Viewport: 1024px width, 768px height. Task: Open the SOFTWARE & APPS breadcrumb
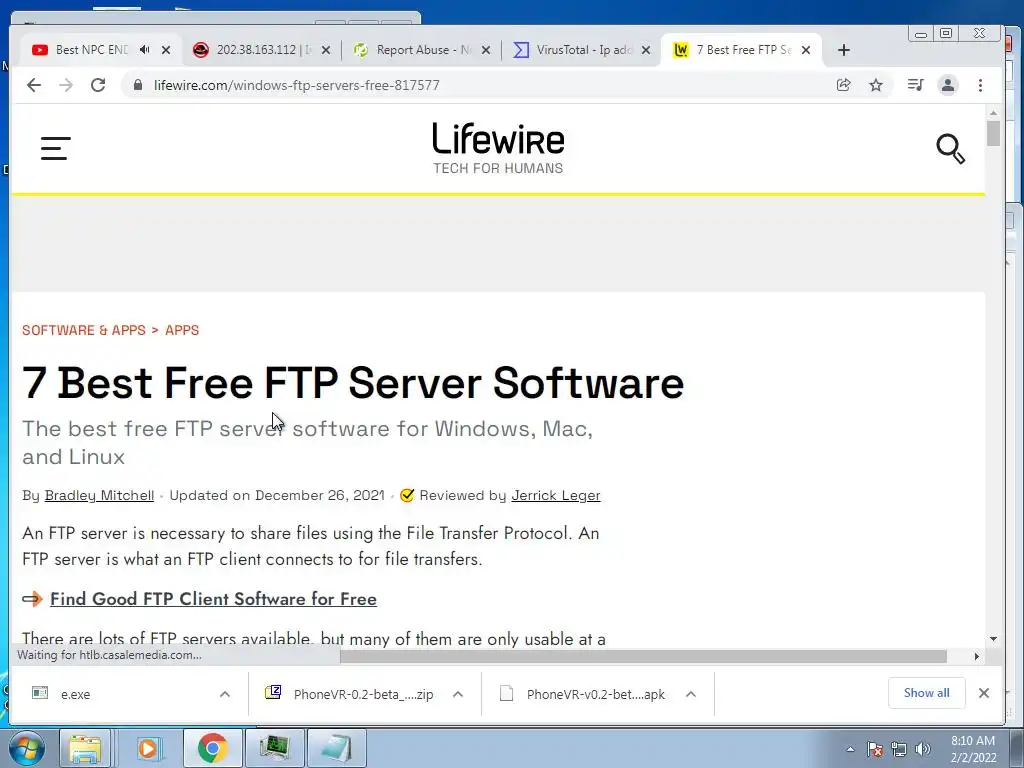[x=84, y=330]
